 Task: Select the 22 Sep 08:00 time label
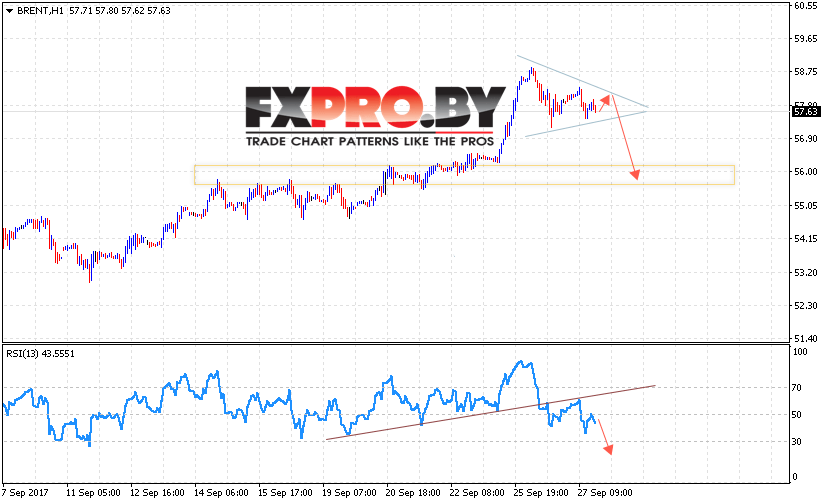pyautogui.click(x=477, y=493)
